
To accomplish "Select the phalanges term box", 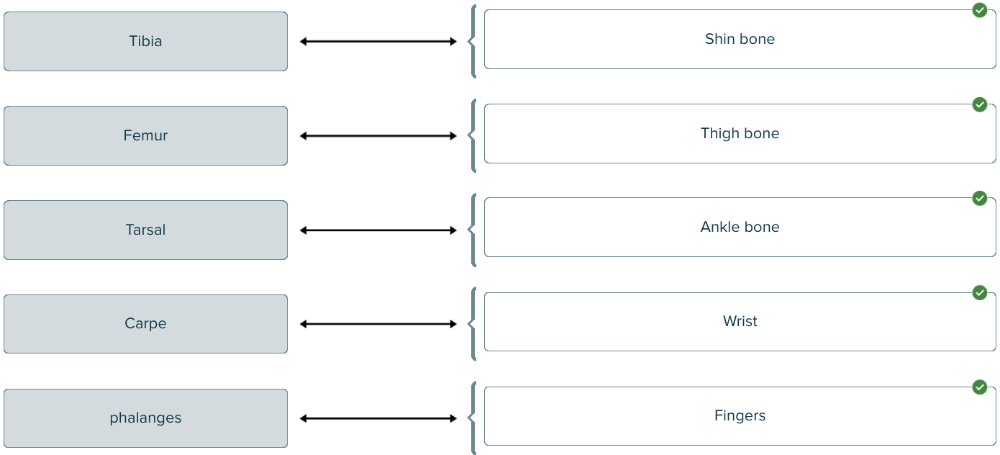I will [x=145, y=418].
